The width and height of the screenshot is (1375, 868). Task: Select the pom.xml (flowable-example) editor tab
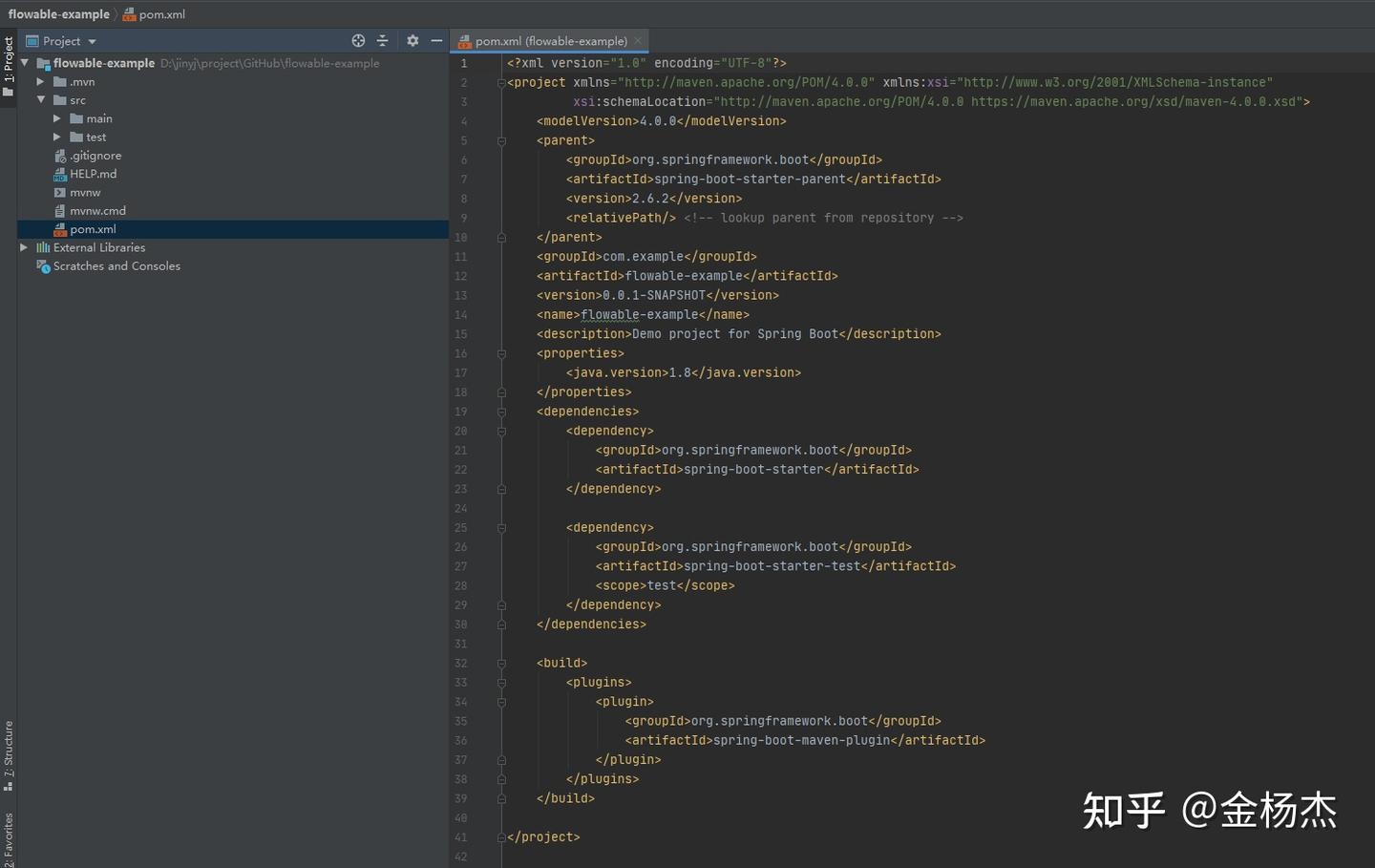point(550,41)
